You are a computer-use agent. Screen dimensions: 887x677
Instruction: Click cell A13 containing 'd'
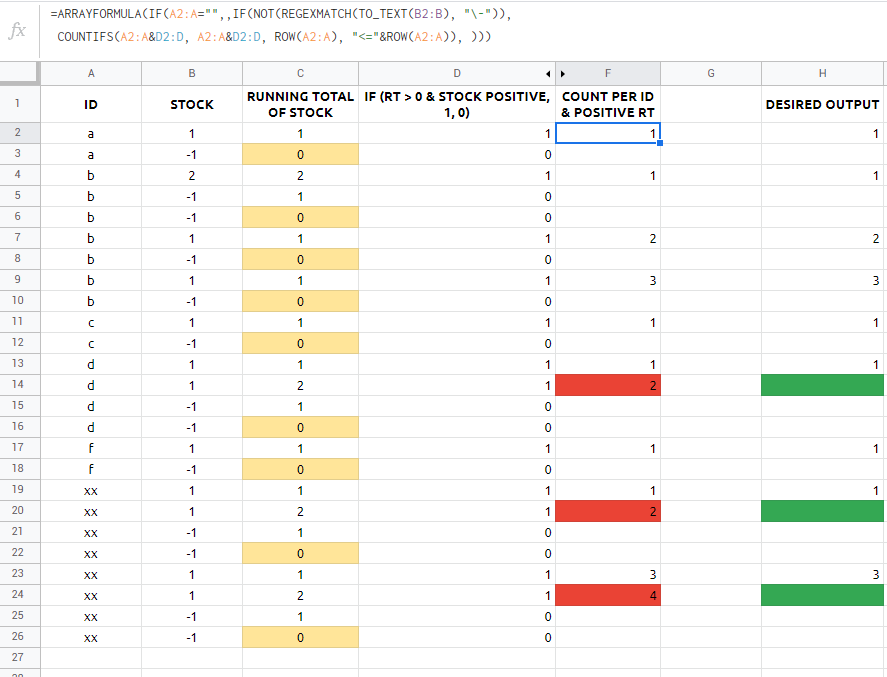(91, 364)
